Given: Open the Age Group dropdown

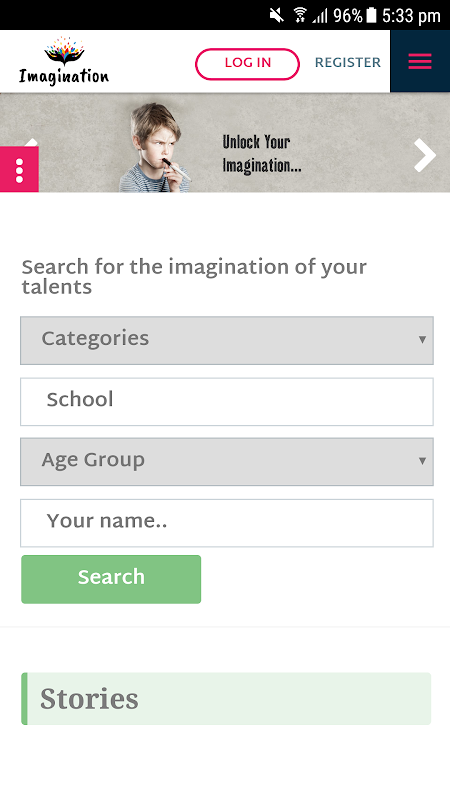Looking at the screenshot, I should (x=227, y=462).
